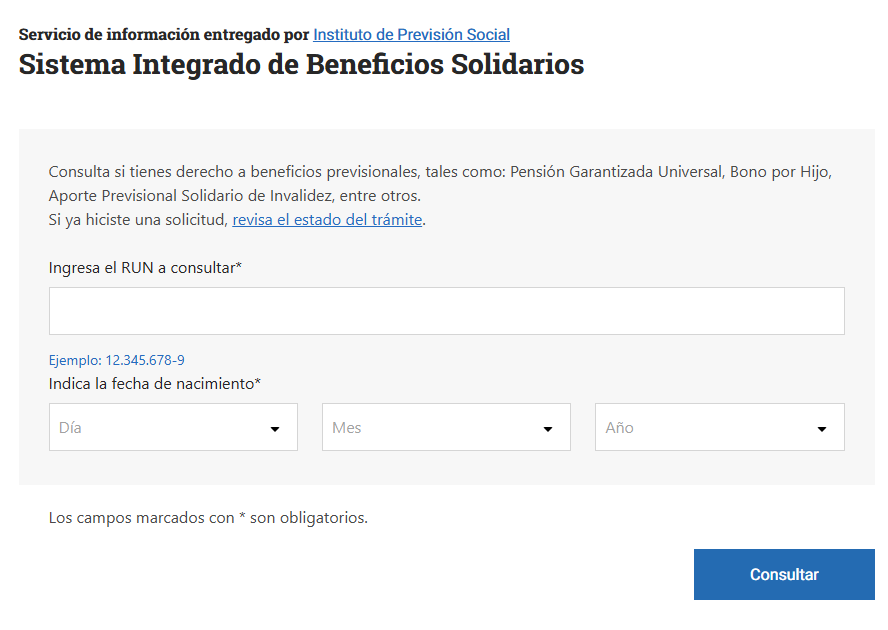Image resolution: width=888 pixels, height=630 pixels.
Task: Click the Mes dropdown chevron icon
Action: pyautogui.click(x=547, y=427)
